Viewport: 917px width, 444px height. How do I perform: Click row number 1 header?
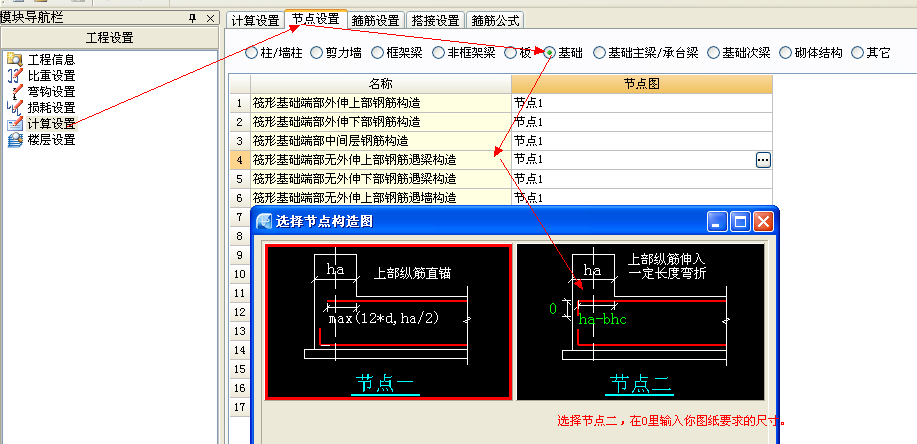click(239, 104)
